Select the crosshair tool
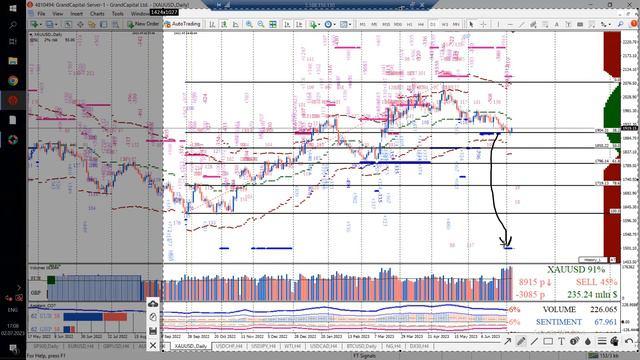The width and height of the screenshot is (640, 360). 483,24
